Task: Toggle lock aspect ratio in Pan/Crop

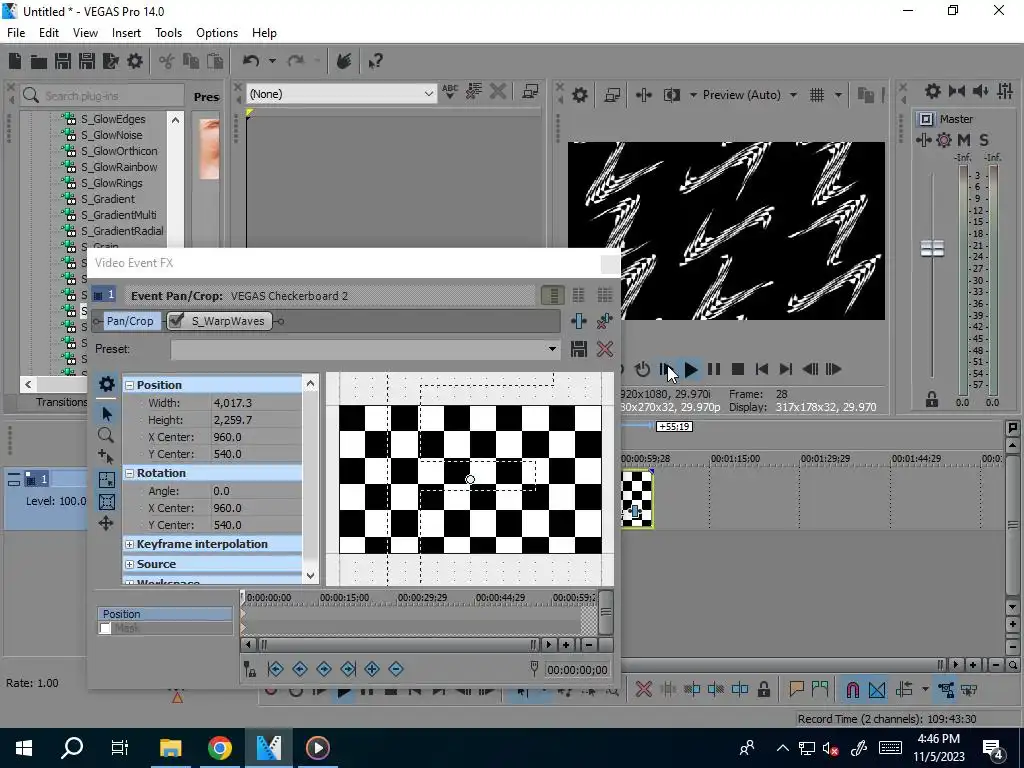Action: (106, 479)
